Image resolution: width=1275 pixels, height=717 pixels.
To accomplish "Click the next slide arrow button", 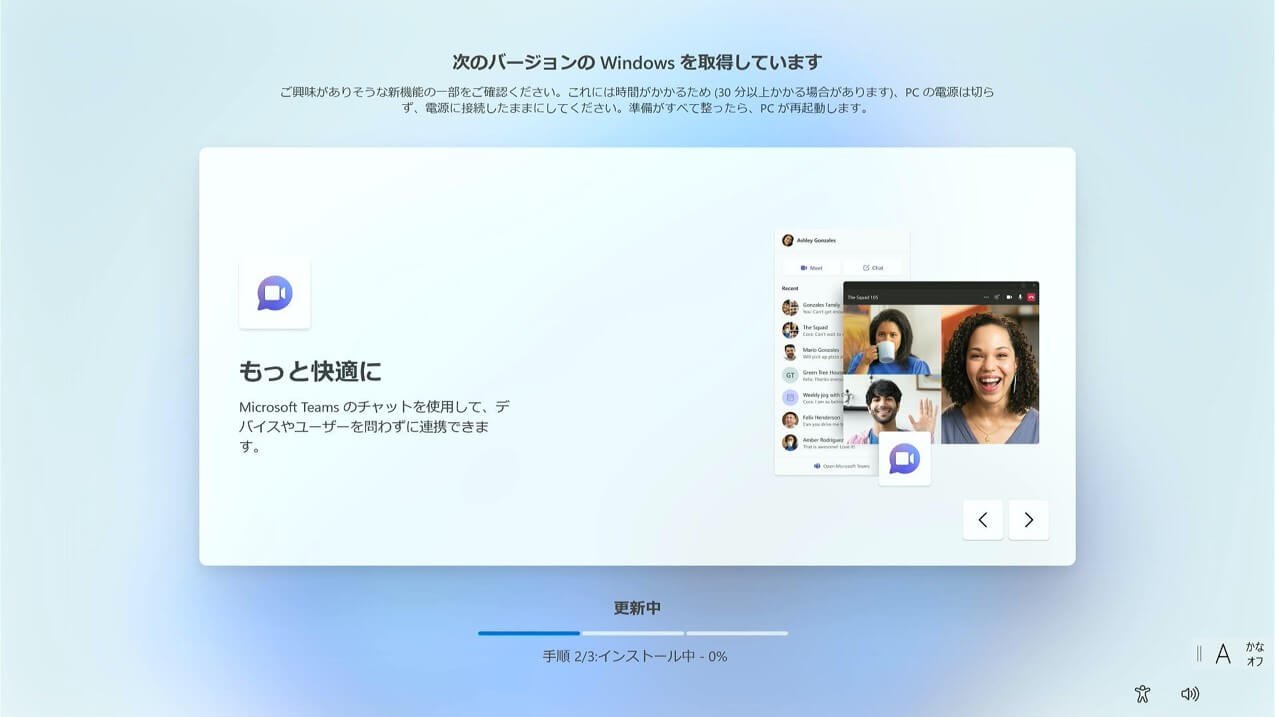I will click(1028, 520).
